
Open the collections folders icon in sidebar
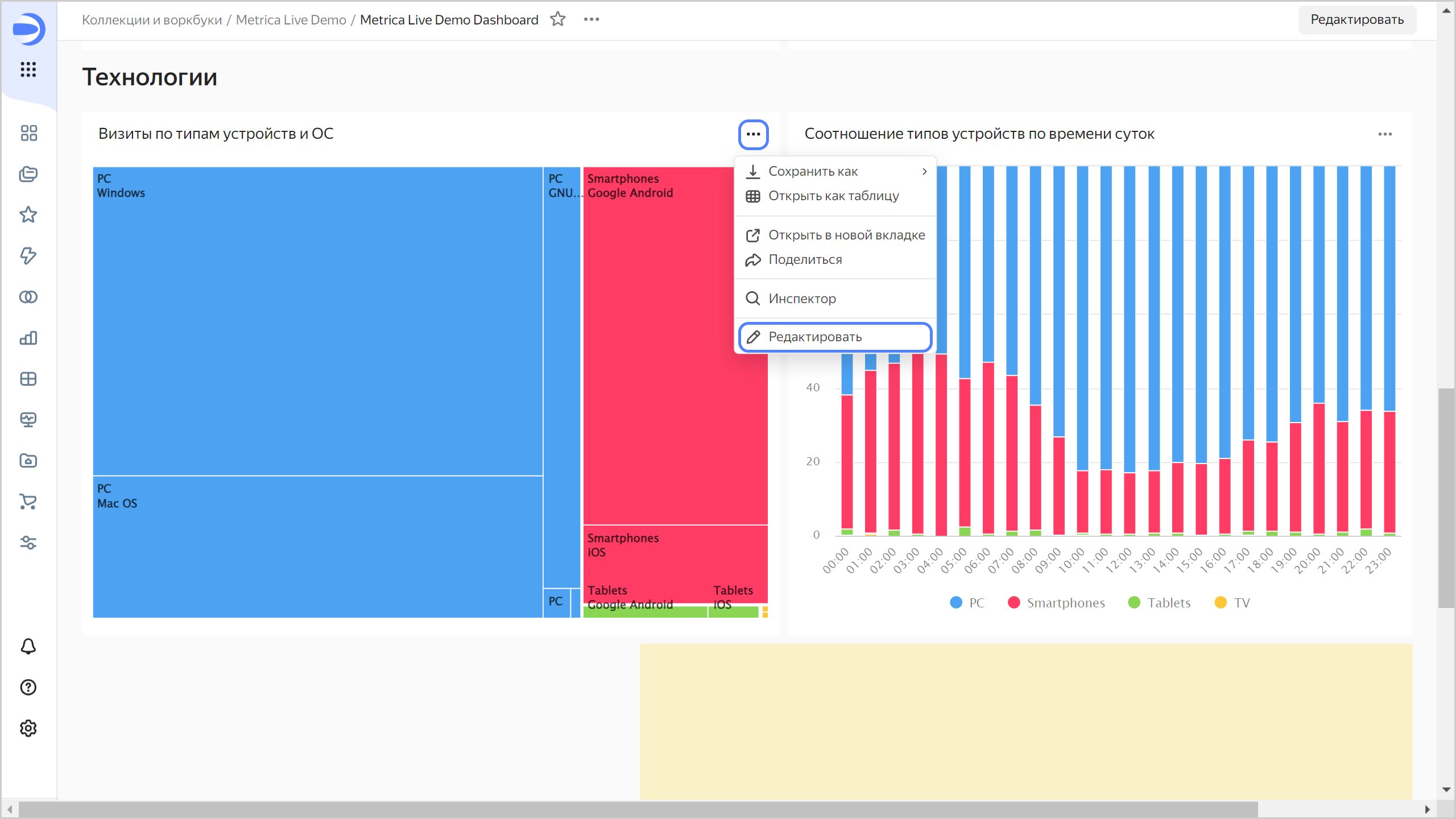pyautogui.click(x=28, y=174)
